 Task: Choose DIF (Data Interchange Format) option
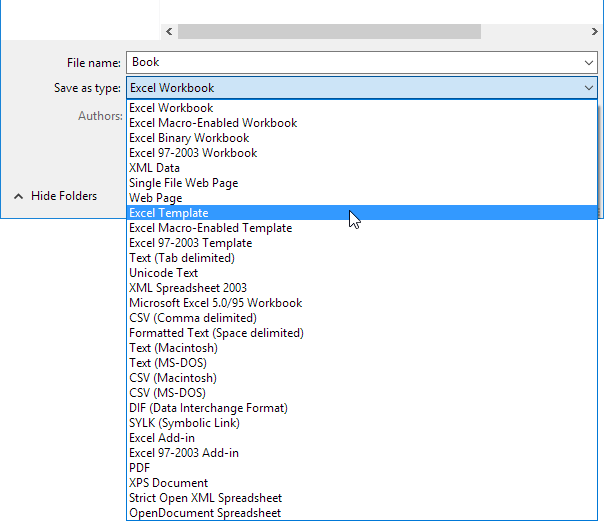pos(208,408)
